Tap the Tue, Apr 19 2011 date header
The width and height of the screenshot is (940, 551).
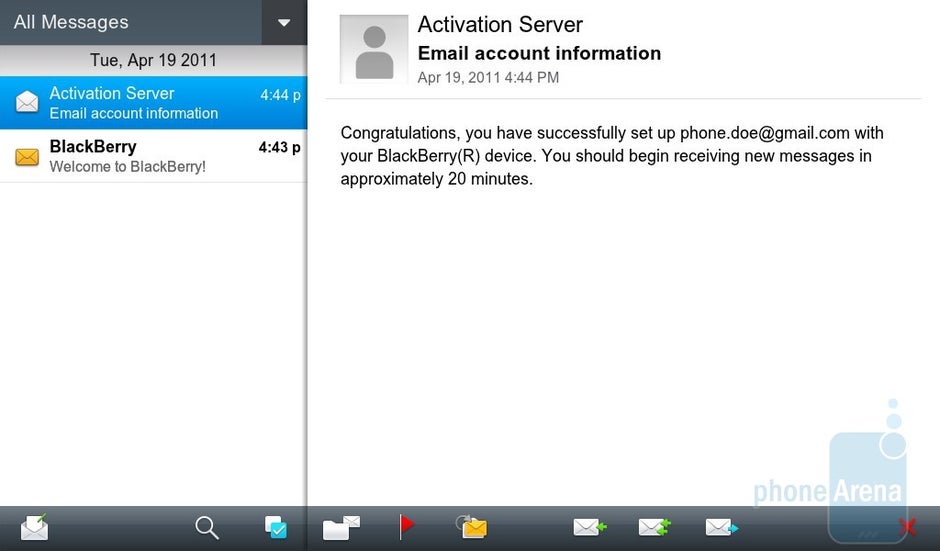tap(153, 60)
